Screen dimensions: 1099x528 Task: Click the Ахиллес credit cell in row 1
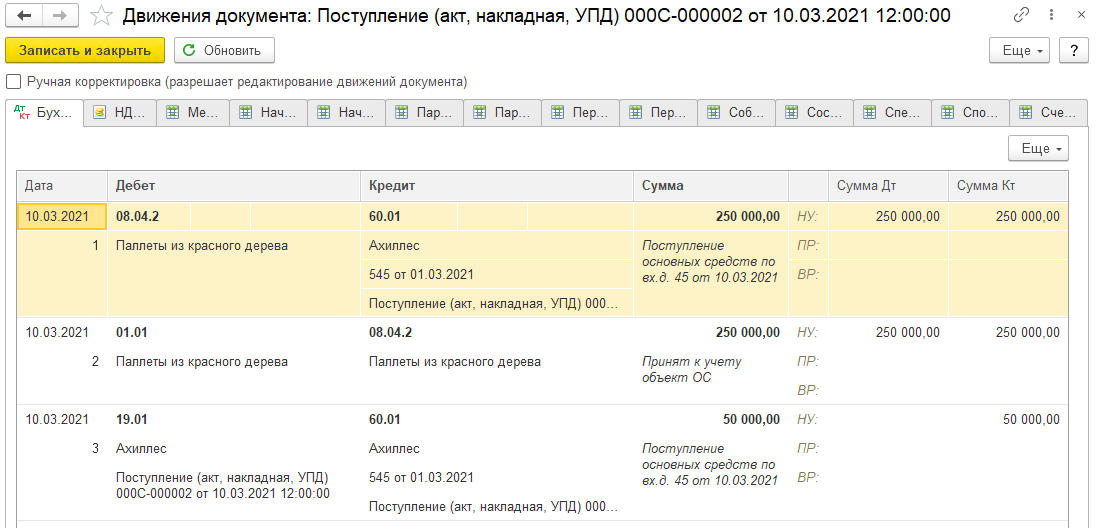click(x=395, y=245)
